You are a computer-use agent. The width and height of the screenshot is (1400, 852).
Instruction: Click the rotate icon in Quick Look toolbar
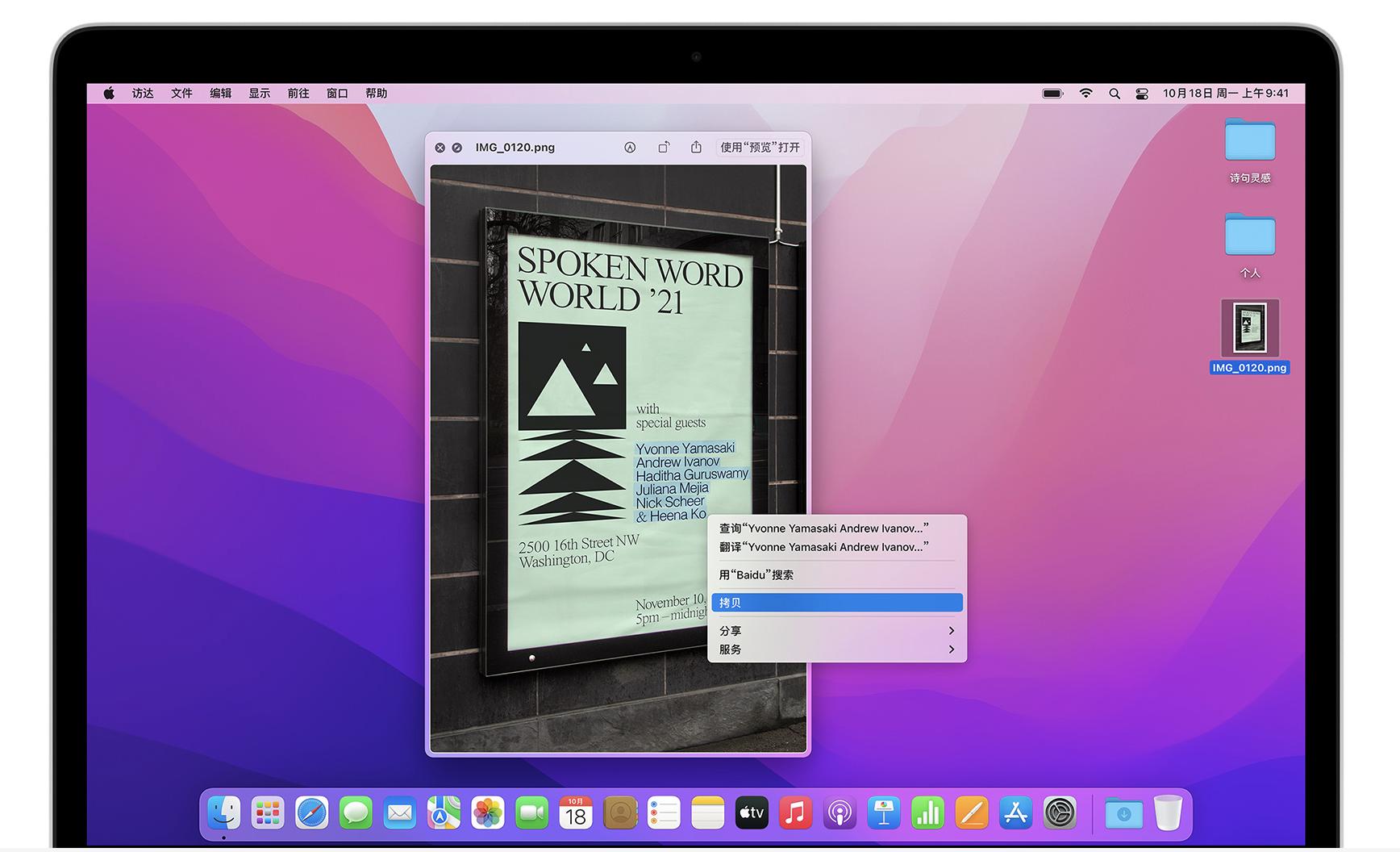point(663,148)
